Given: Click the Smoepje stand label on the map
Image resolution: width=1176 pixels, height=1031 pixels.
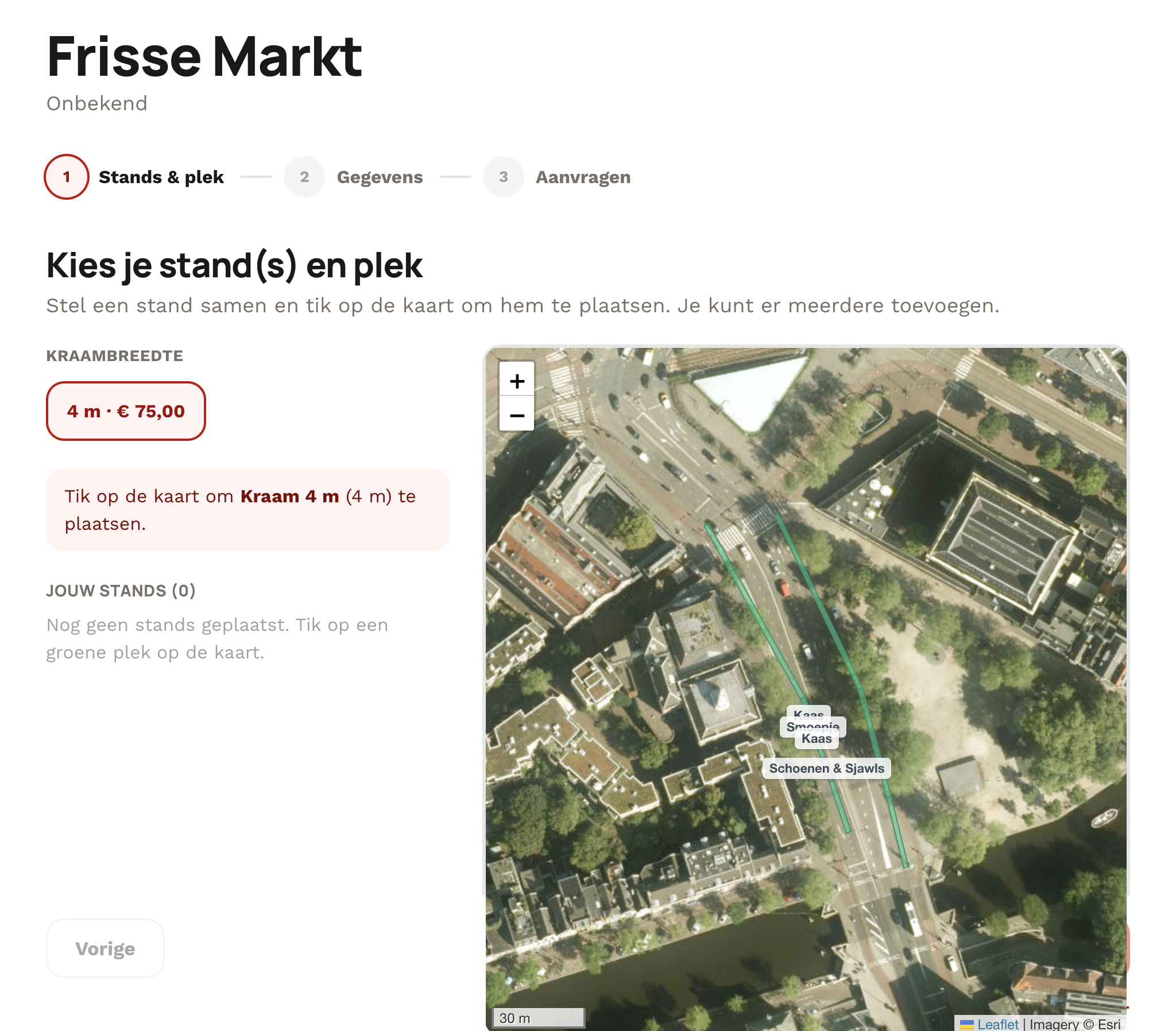Looking at the screenshot, I should pyautogui.click(x=813, y=727).
